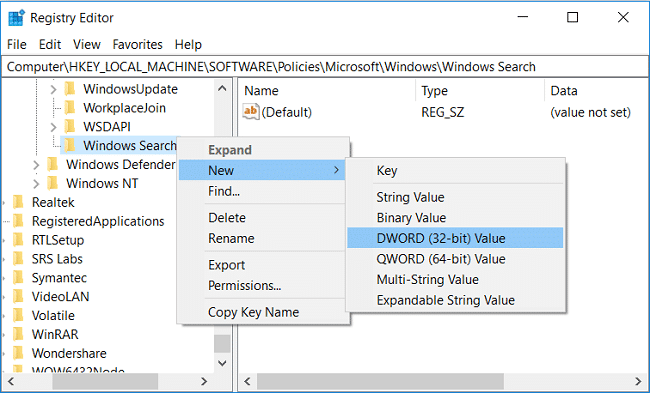Click the WorkplaceJoin folder icon

(70, 108)
